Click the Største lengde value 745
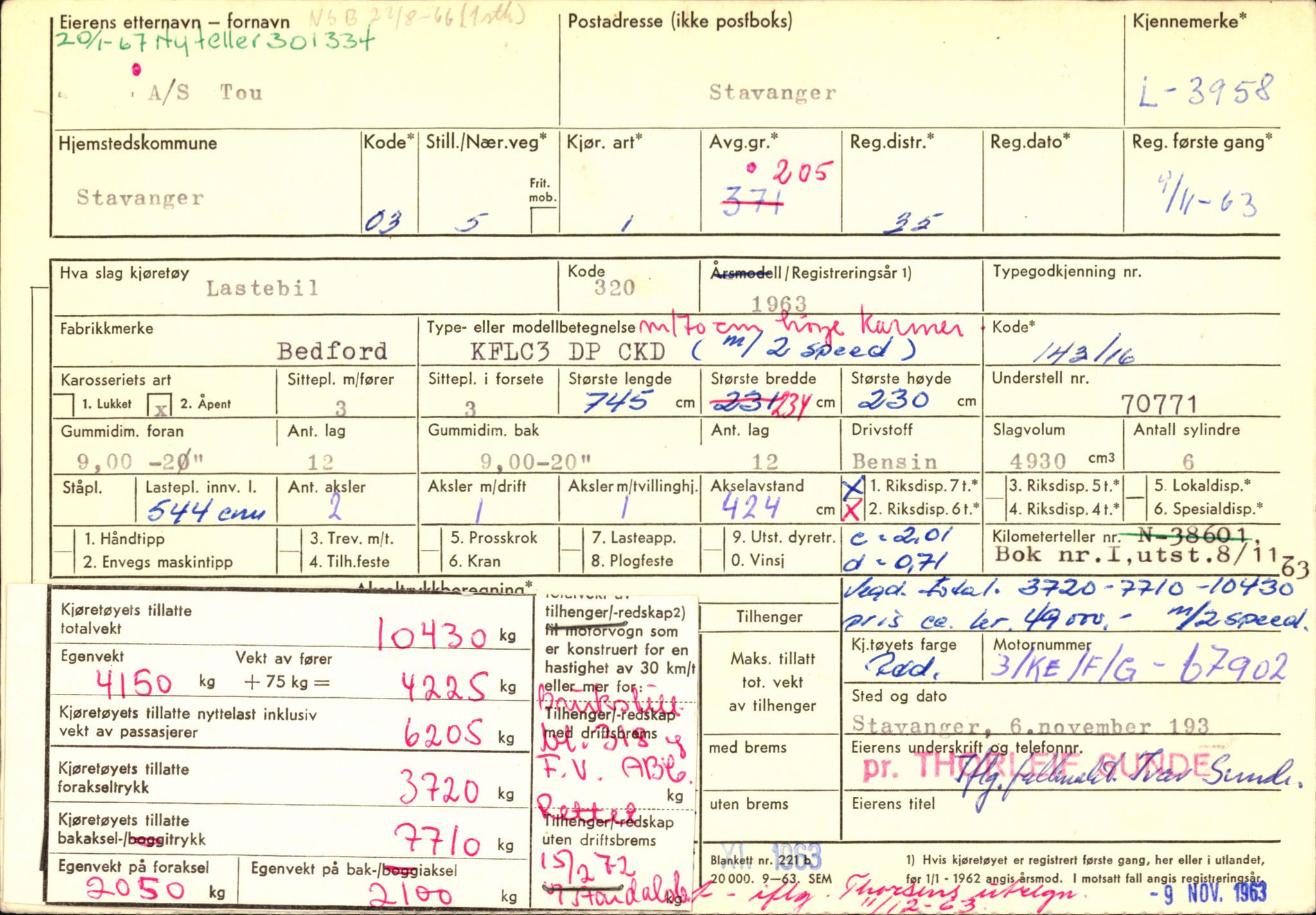Screen dimensions: 1316x915 click(615, 402)
